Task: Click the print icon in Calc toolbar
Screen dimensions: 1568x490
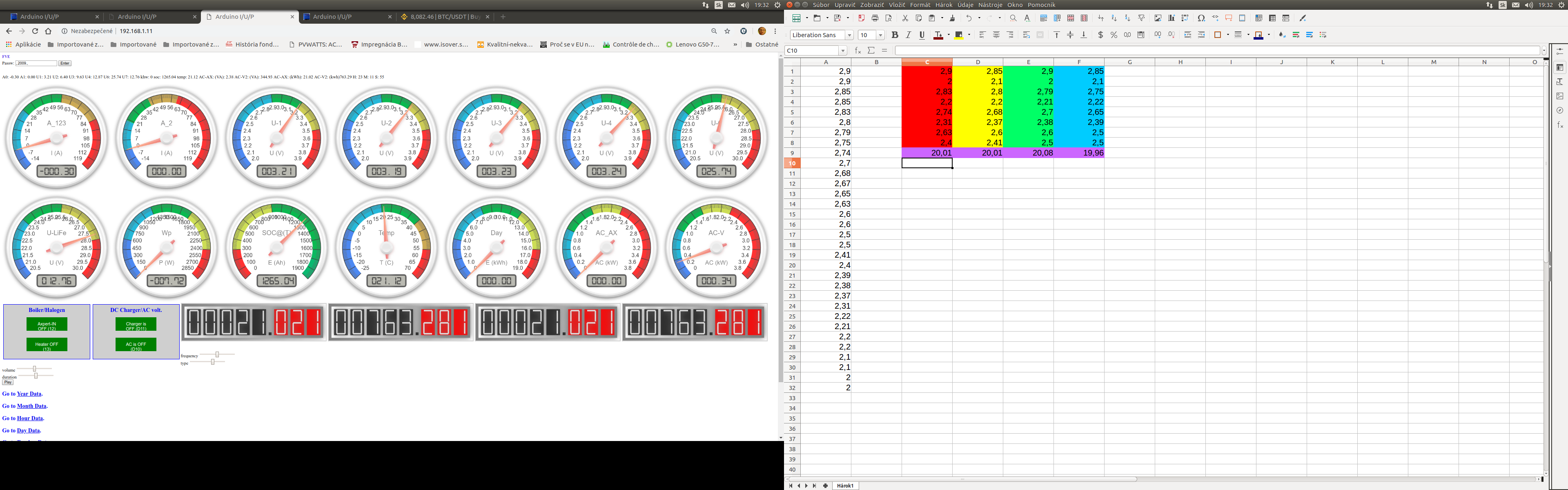Action: [875, 18]
